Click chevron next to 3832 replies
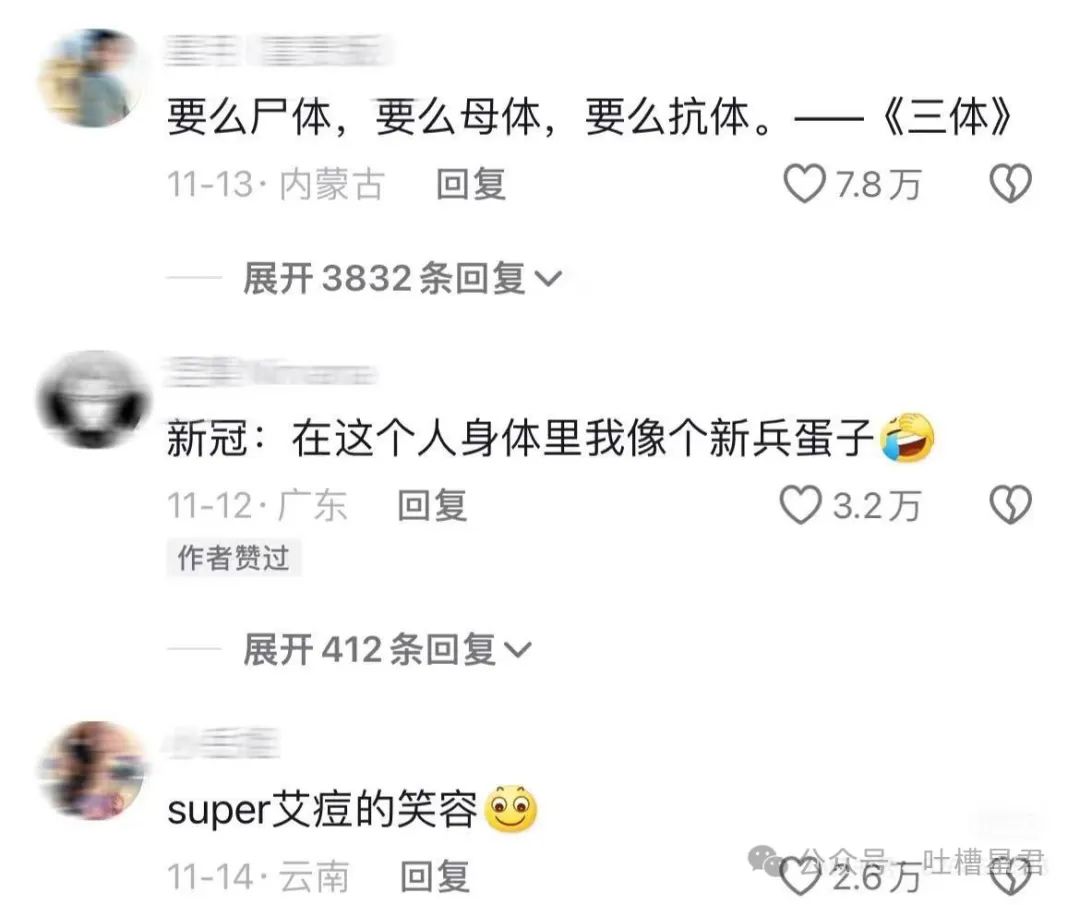 click(548, 280)
